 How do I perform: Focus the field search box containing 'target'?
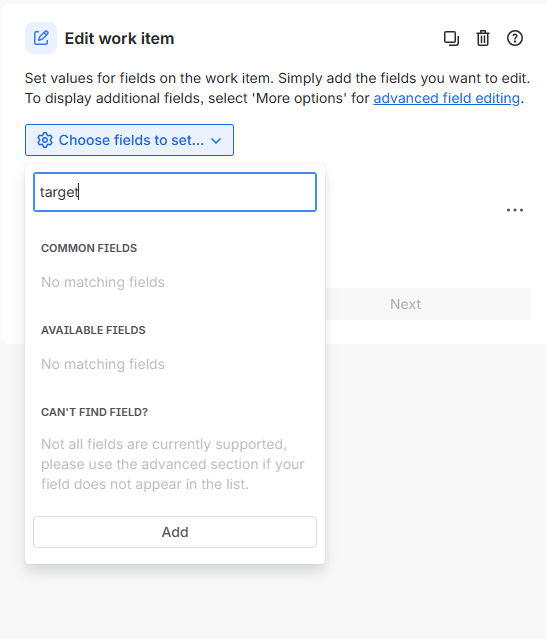175,192
